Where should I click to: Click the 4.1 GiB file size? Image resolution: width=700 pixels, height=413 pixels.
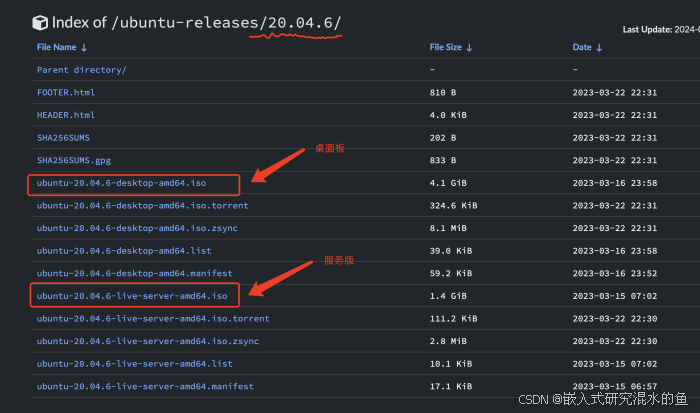448,183
